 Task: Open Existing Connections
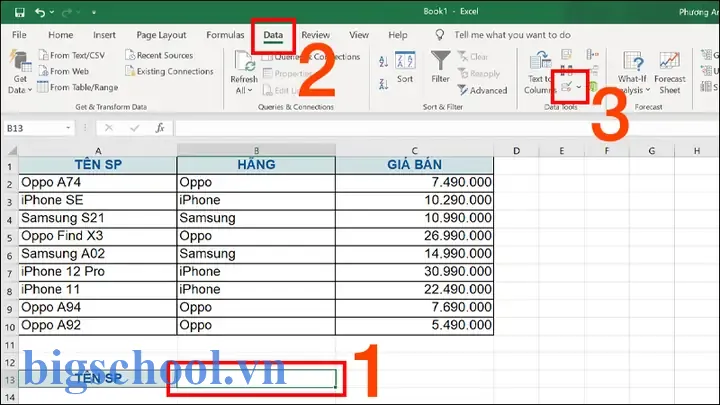tap(169, 71)
